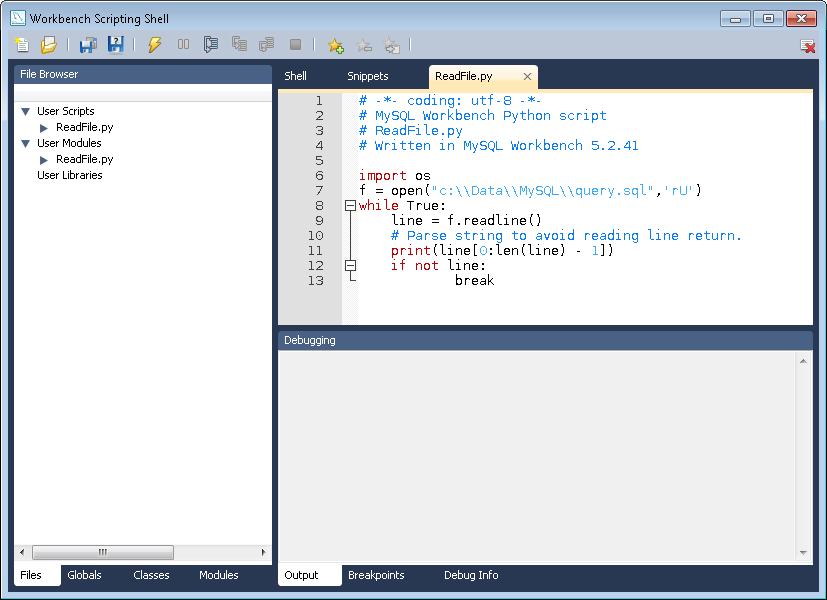
Task: Click the stop script square icon
Action: coord(295,45)
